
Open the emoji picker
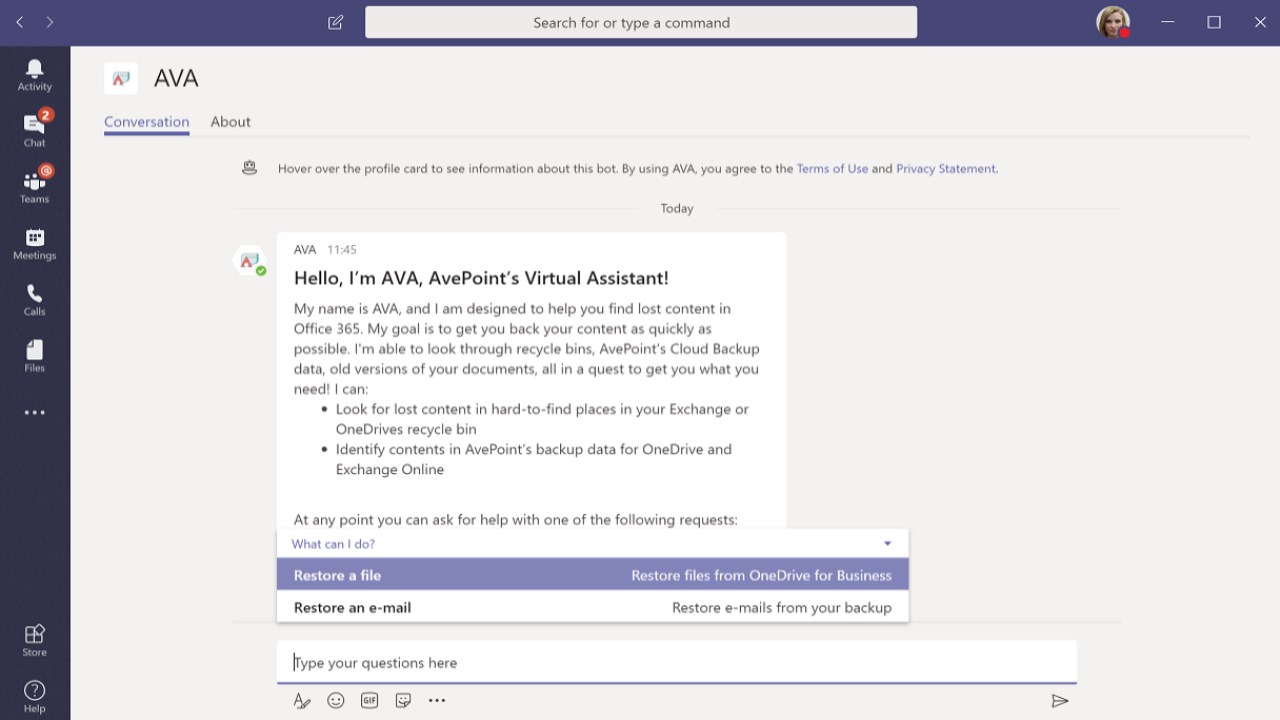[x=336, y=701]
